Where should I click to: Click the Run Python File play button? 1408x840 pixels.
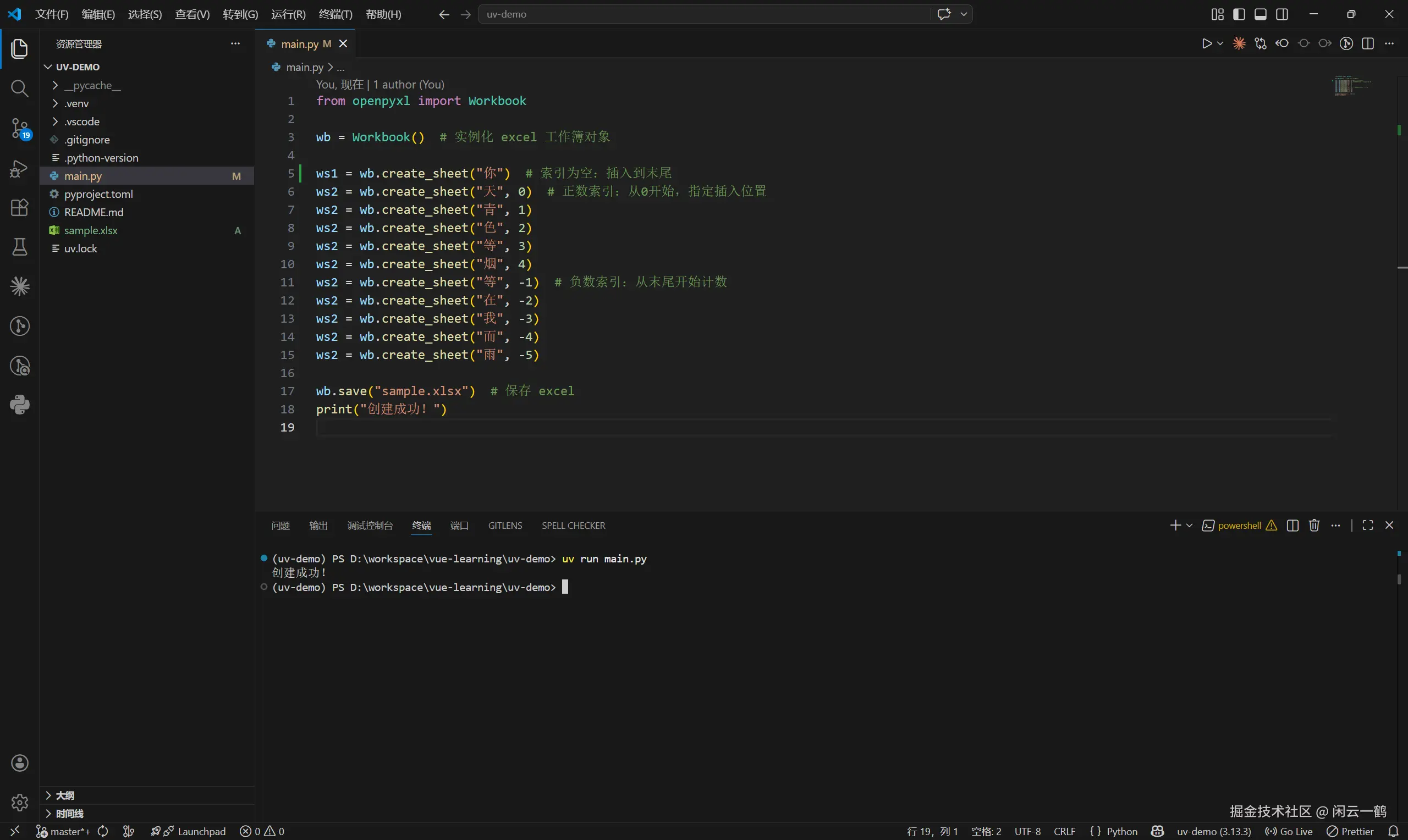tap(1207, 43)
